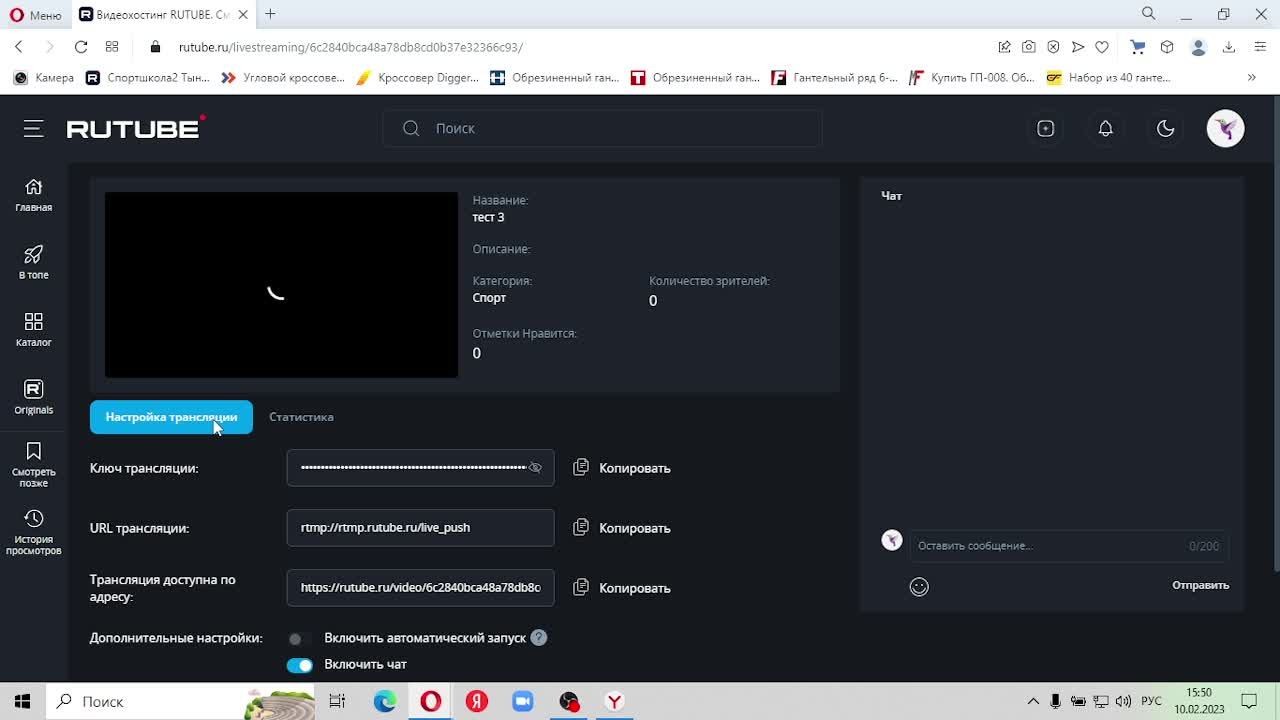Open the В топе rocket sidebar item
This screenshot has width=1280, height=720.
tap(33, 263)
